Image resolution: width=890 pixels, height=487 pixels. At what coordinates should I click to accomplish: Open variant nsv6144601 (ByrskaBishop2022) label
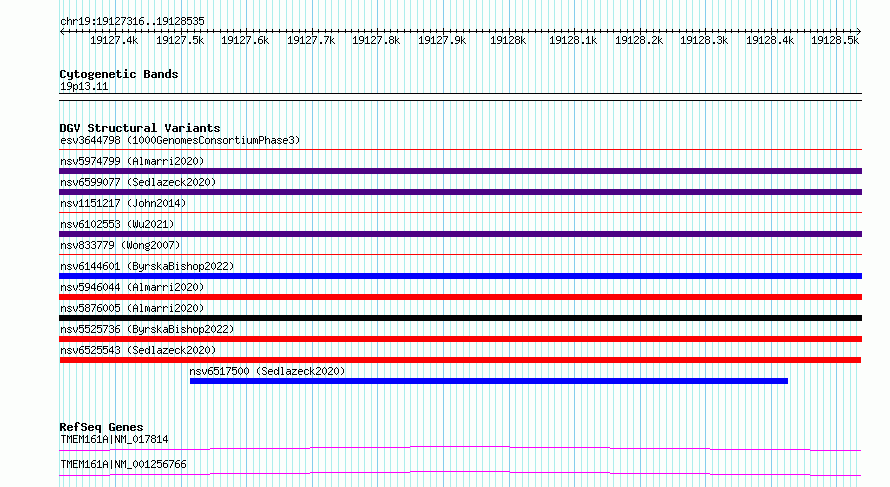point(147,266)
